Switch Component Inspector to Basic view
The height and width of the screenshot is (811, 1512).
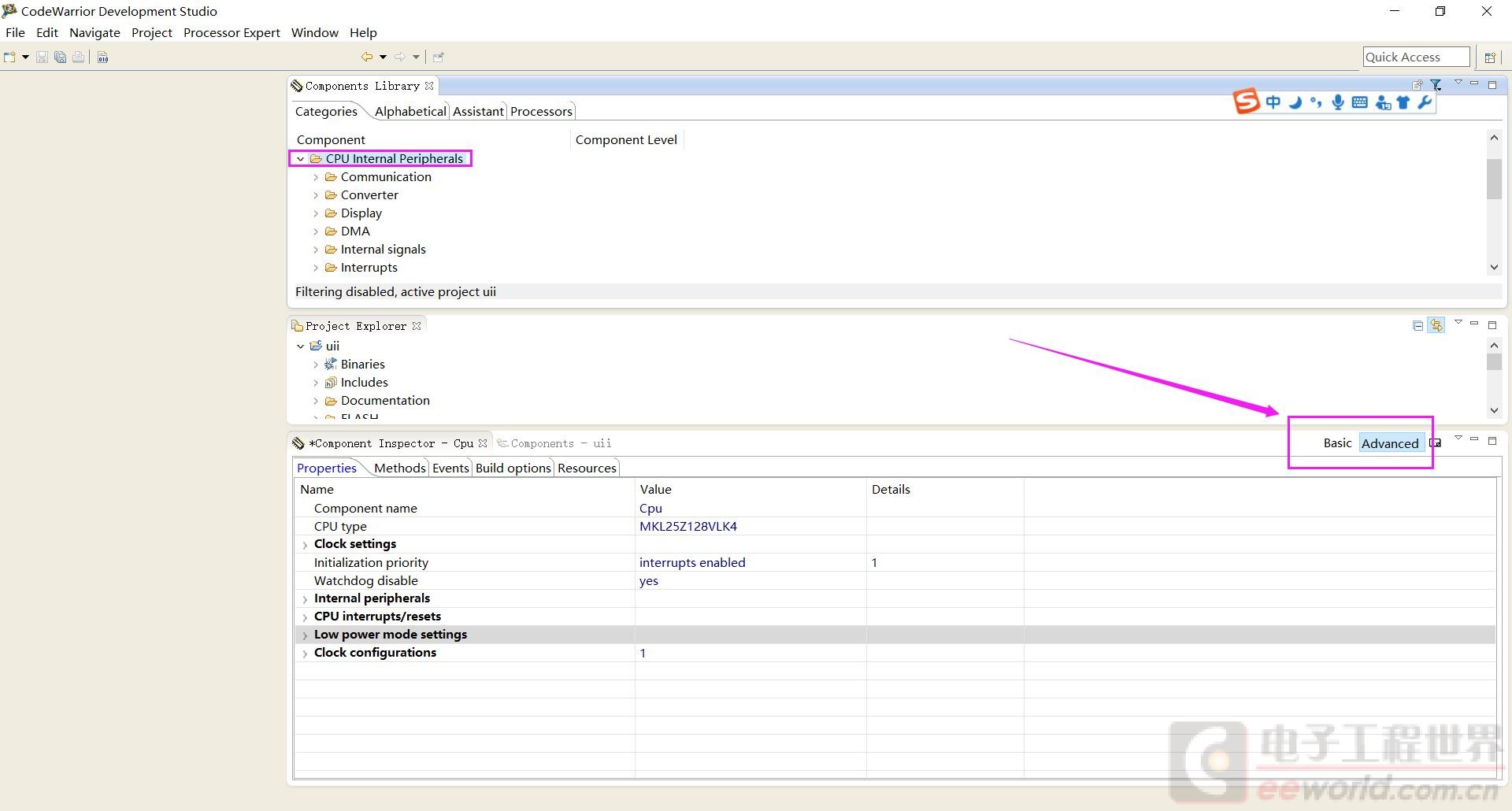(x=1337, y=443)
